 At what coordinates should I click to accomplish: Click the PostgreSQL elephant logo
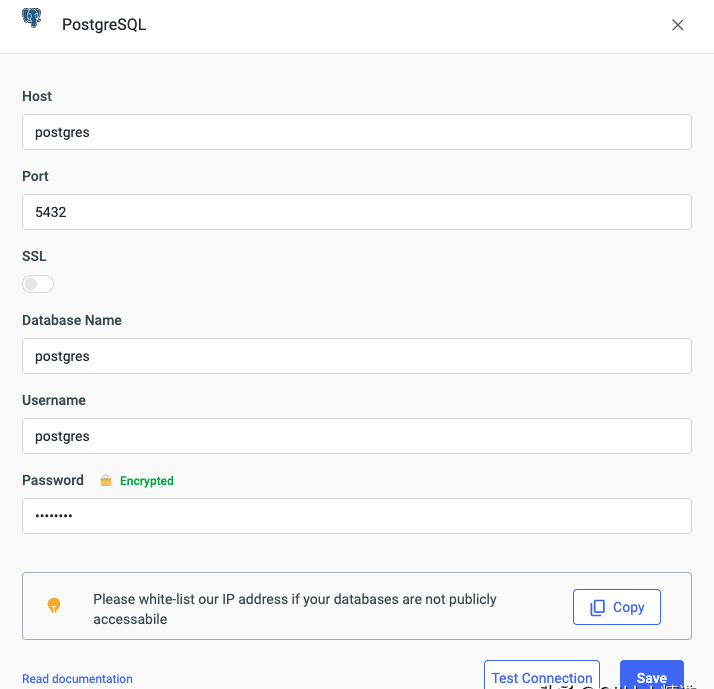point(31,18)
